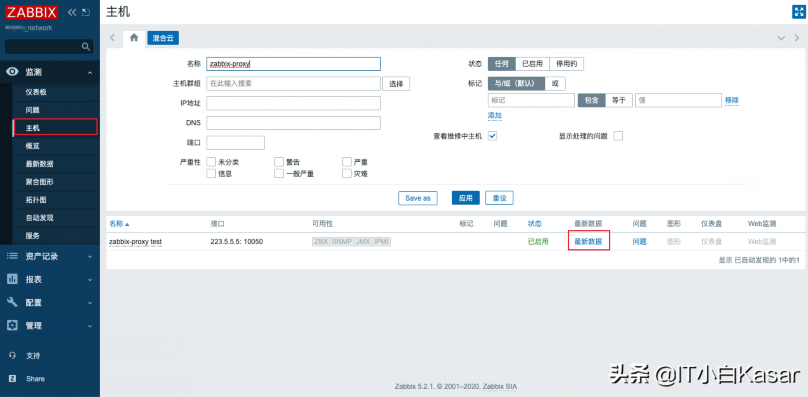Screen dimensions: 808x397
Task: Click the DNS input field
Action: 293,123
